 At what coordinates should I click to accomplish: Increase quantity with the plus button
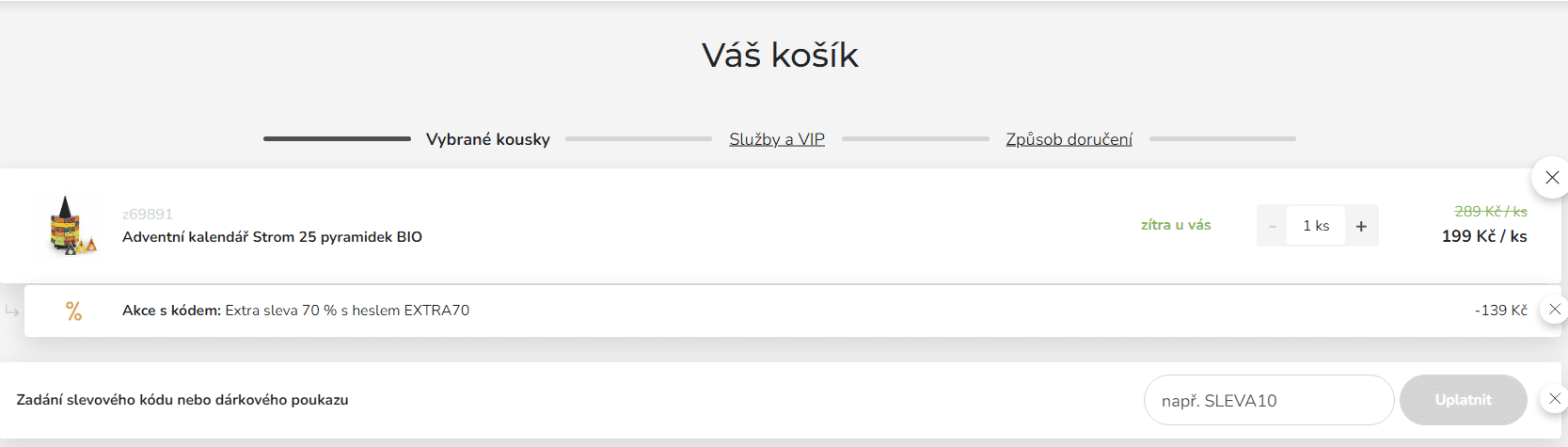coord(1361,226)
